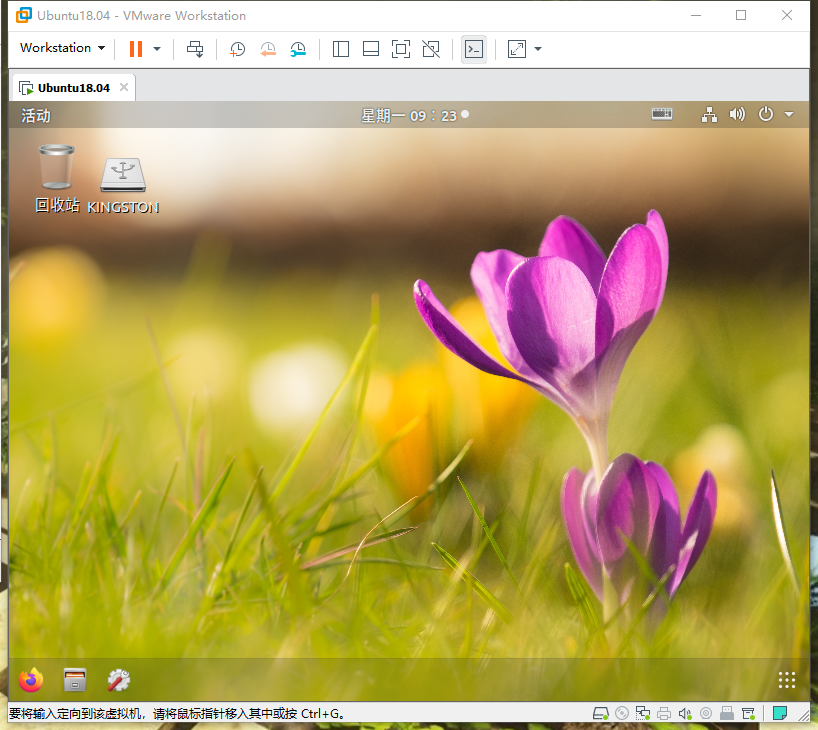Enter Unity mode

(x=431, y=49)
